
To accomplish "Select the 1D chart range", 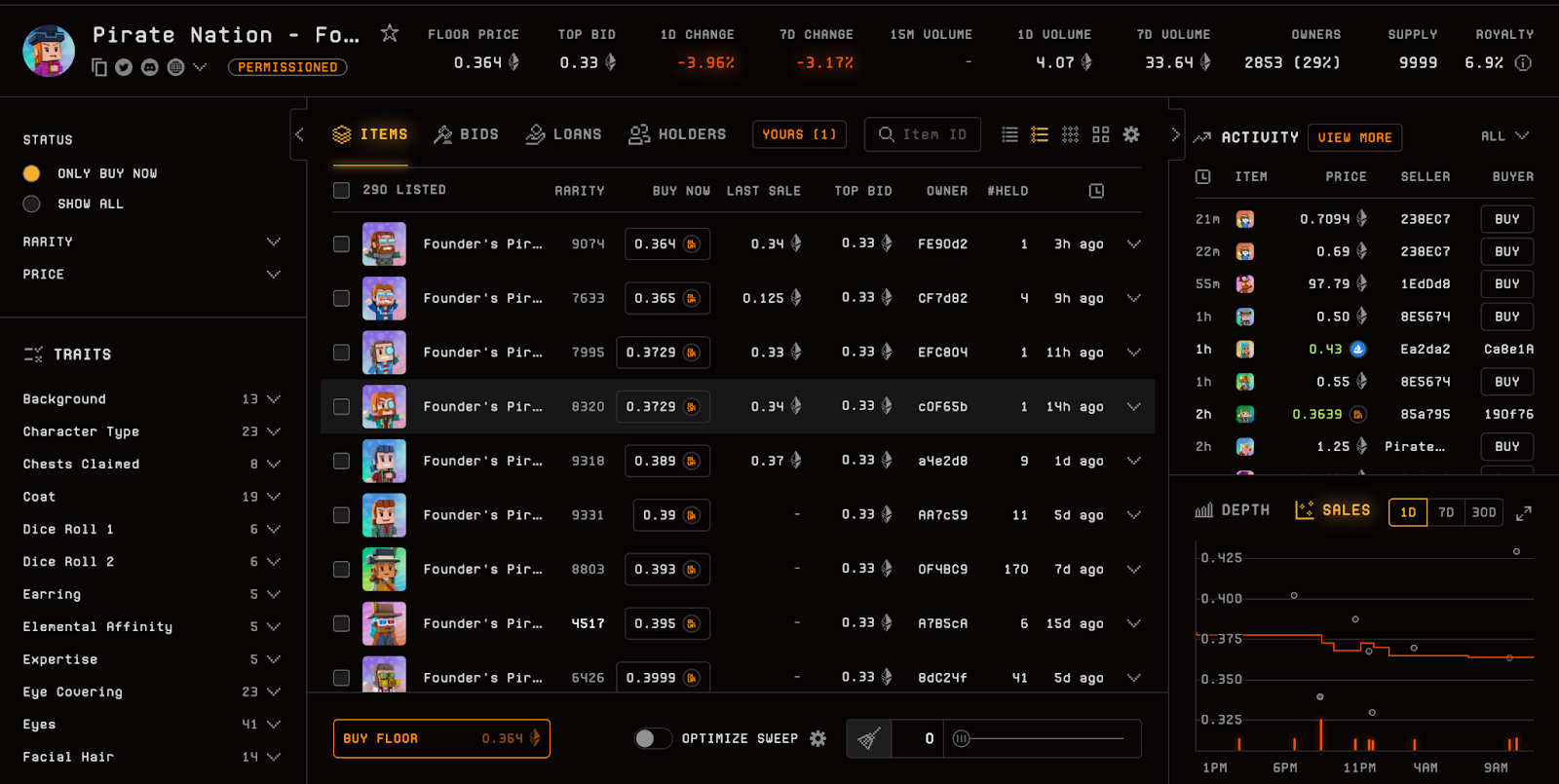I will (1408, 512).
